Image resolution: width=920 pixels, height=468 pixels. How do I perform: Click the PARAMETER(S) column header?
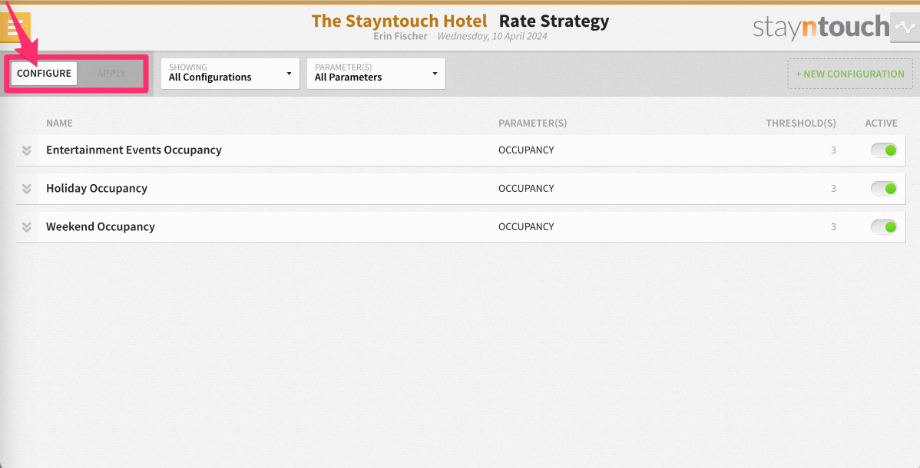point(532,123)
